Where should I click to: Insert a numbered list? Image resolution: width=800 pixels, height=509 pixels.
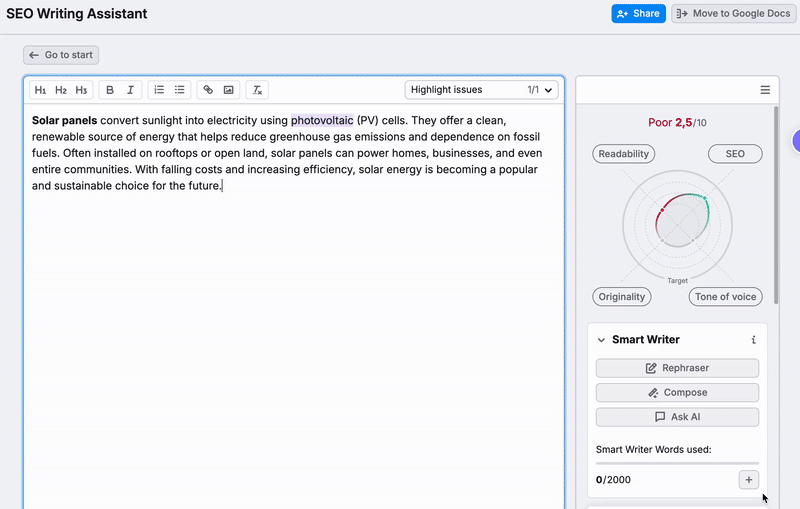pos(159,90)
